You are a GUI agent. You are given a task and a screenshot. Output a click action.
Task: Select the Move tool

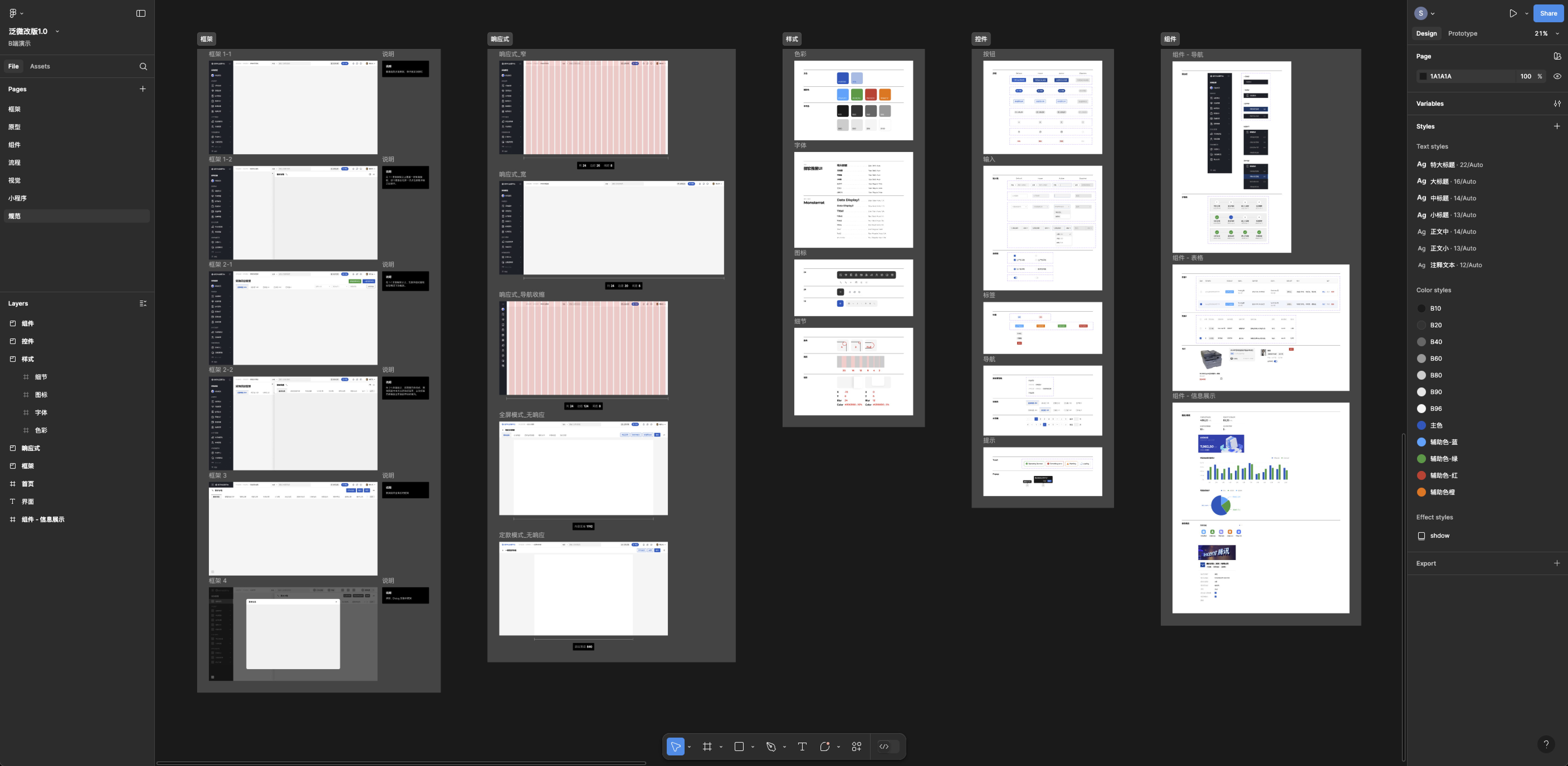675,747
